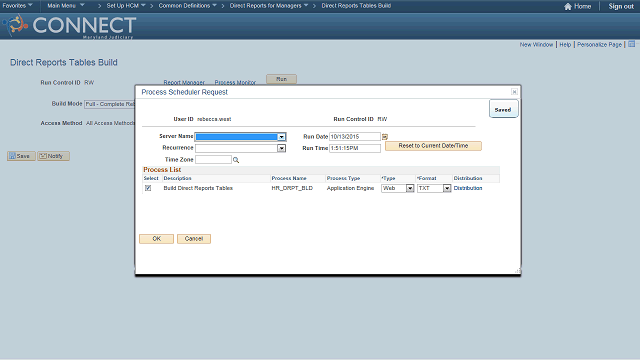Click Direct Reports Tables Build breadcrumb
Screen dimensions: 640x360
click(x=356, y=6)
